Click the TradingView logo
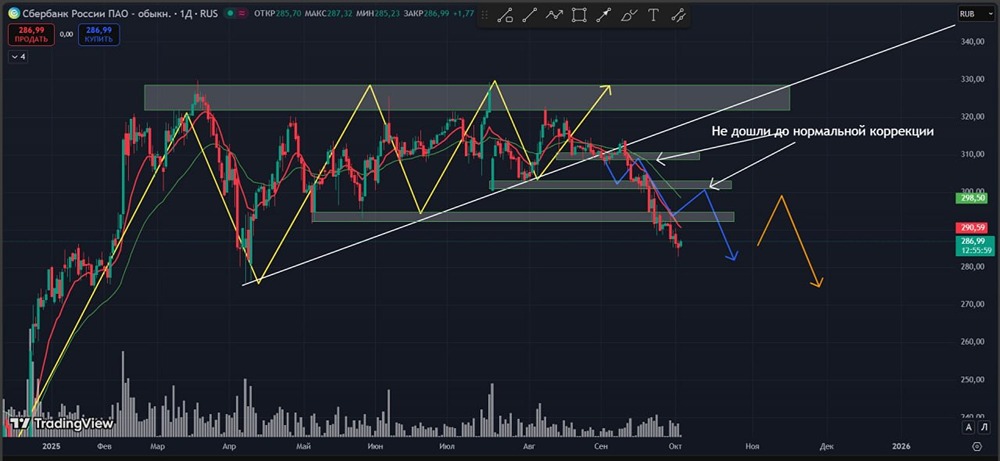This screenshot has width=1000, height=461. (61, 423)
